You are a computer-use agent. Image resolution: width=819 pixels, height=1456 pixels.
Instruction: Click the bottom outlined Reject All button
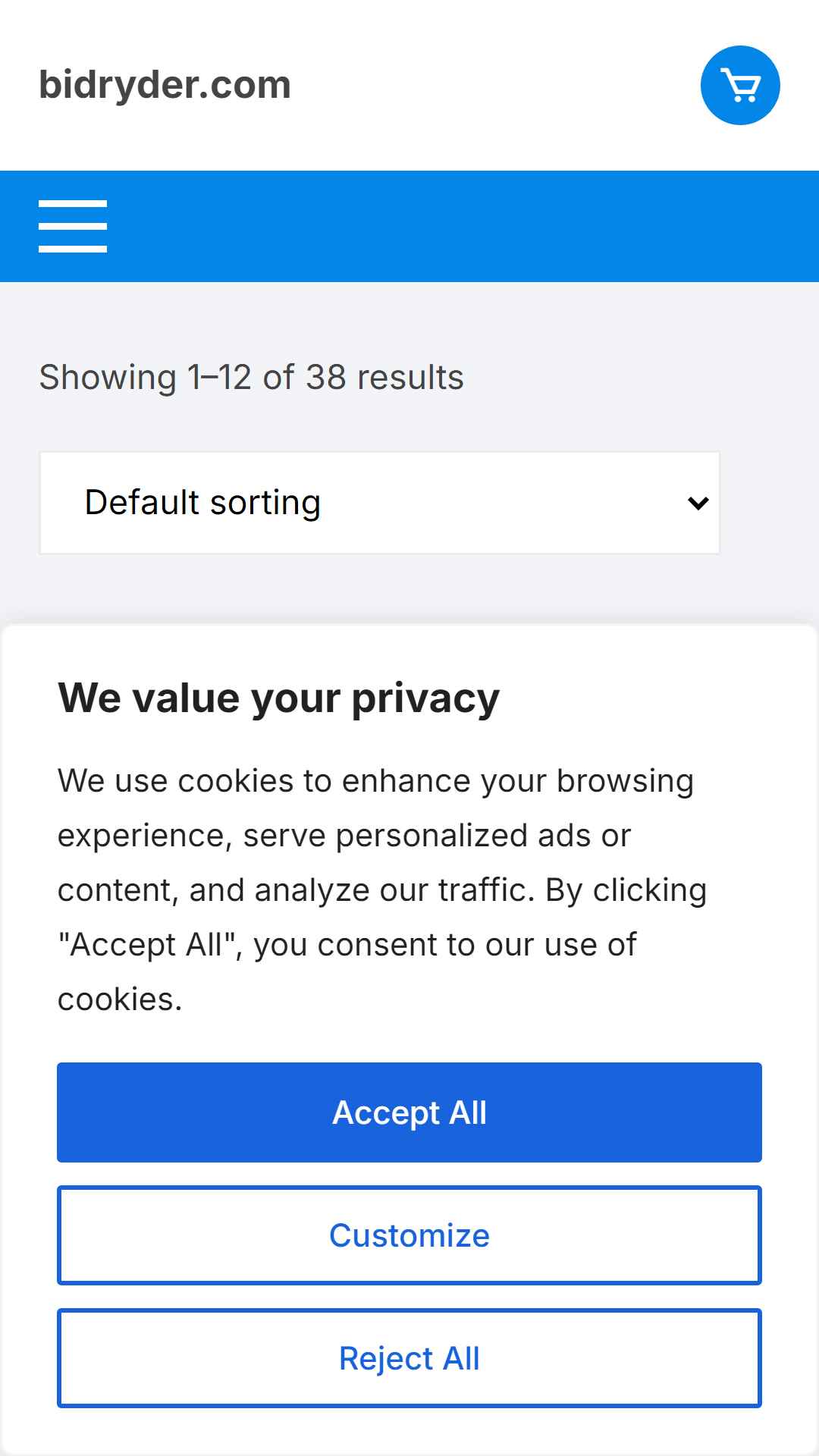pos(409,1358)
